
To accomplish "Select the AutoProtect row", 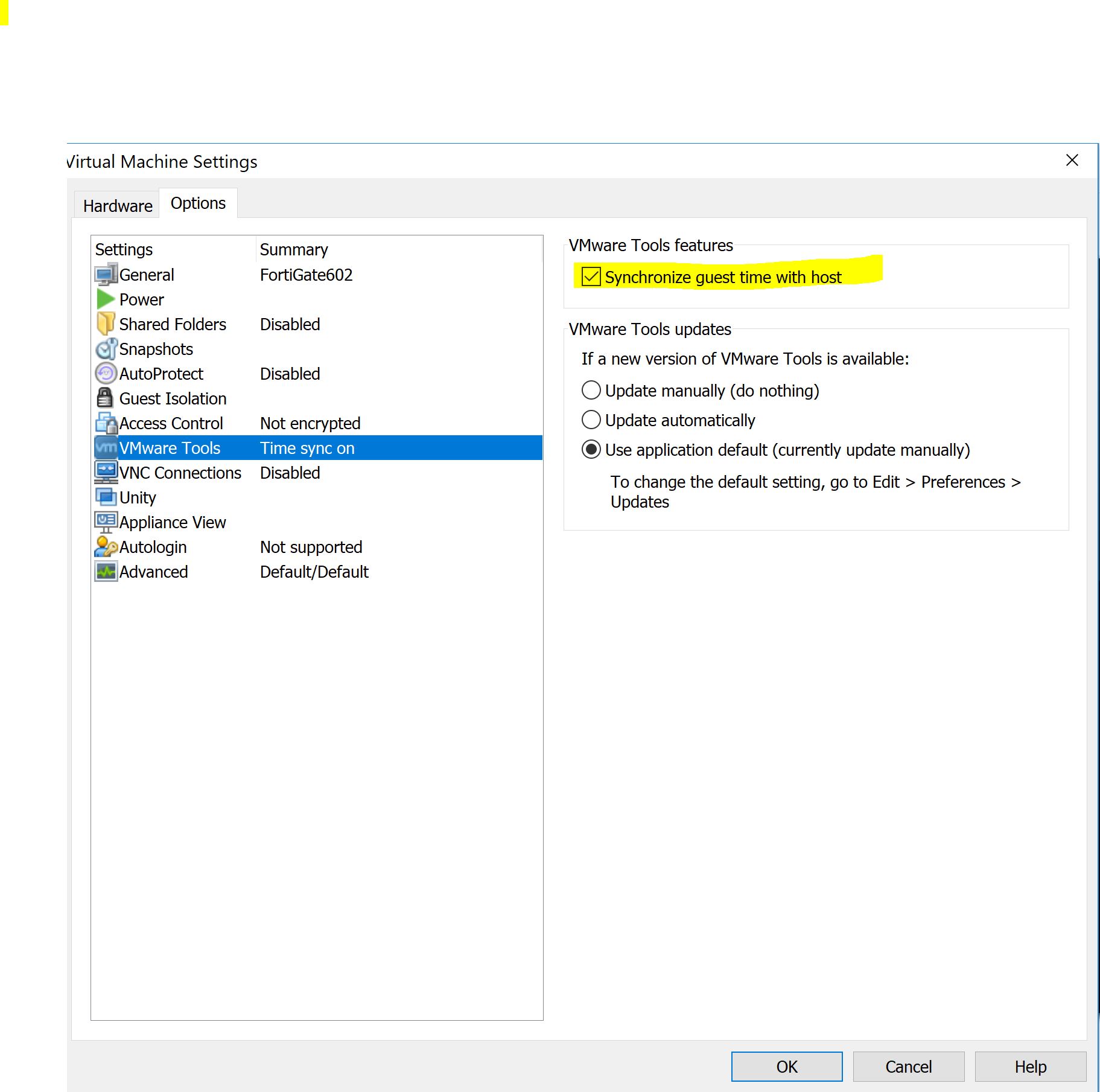I will pyautogui.click(x=317, y=374).
